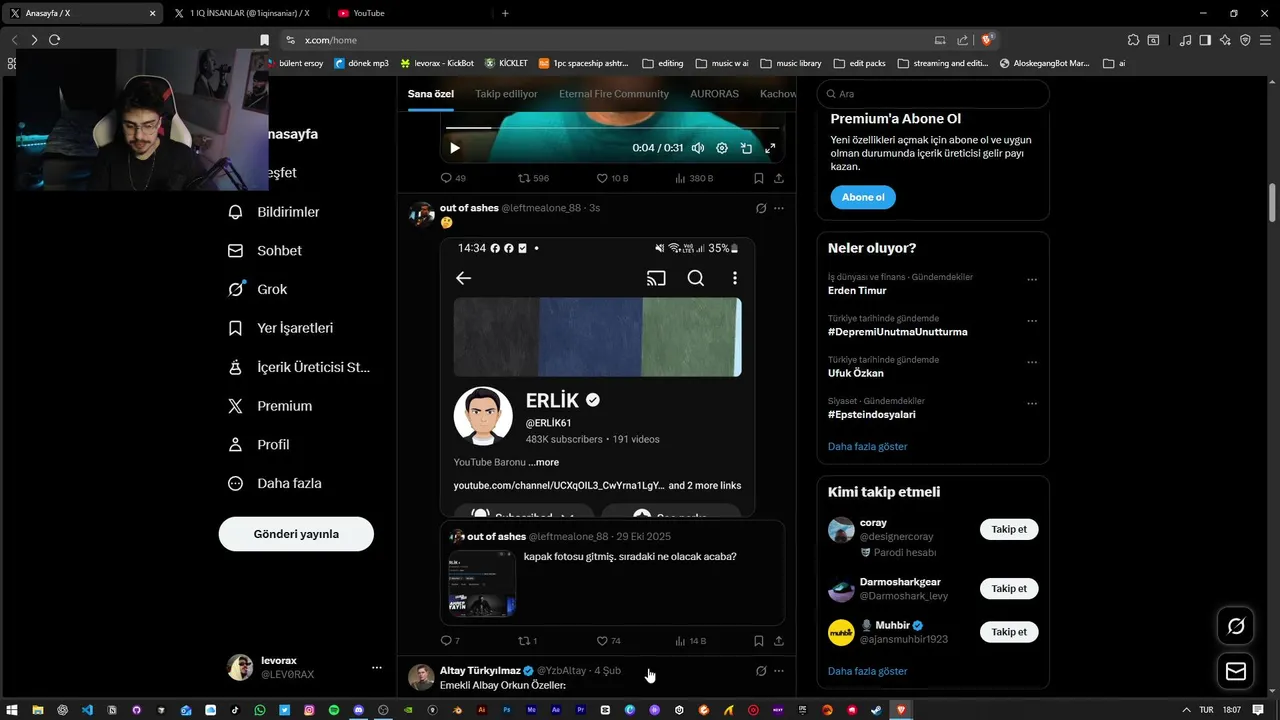Like the post with 10 B likes
1280x720 pixels.
tap(612, 178)
